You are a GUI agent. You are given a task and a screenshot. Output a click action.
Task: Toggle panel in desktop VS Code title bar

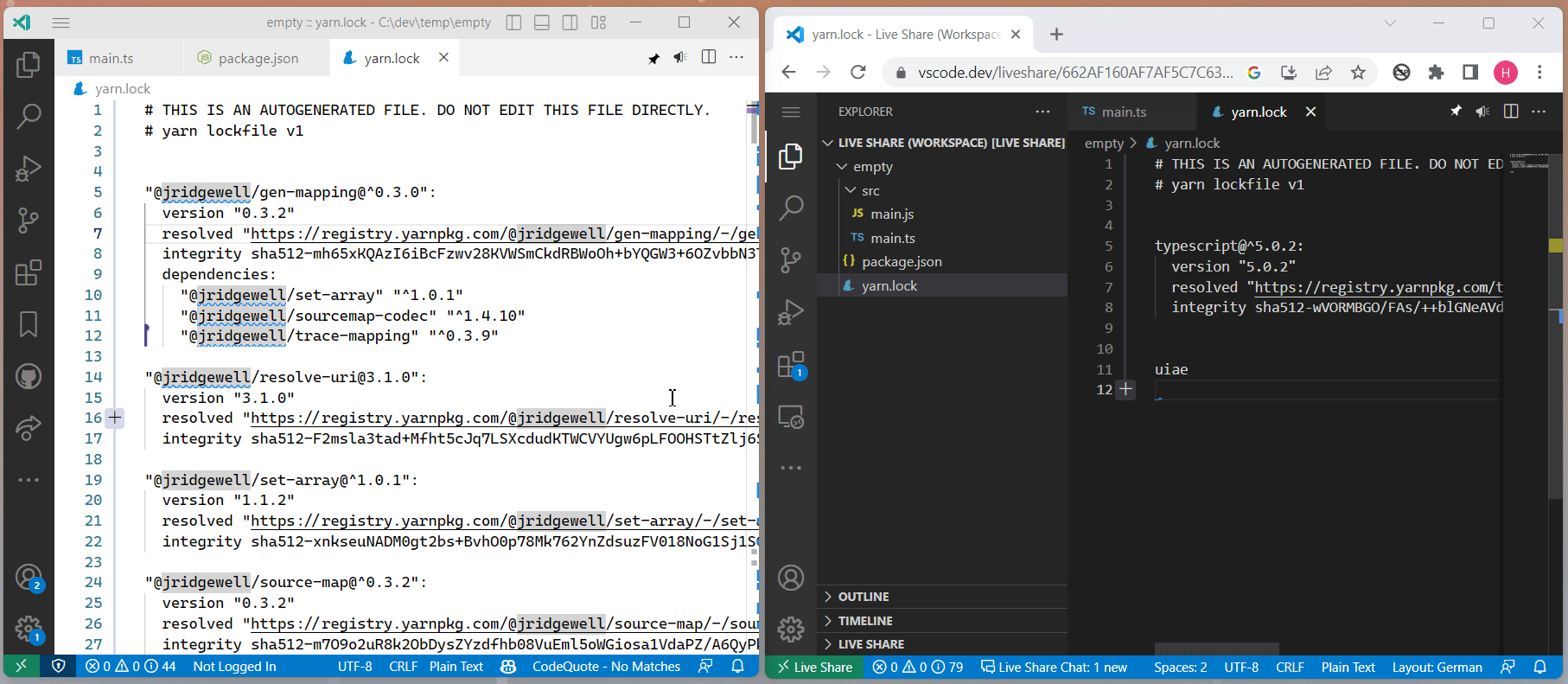(542, 22)
